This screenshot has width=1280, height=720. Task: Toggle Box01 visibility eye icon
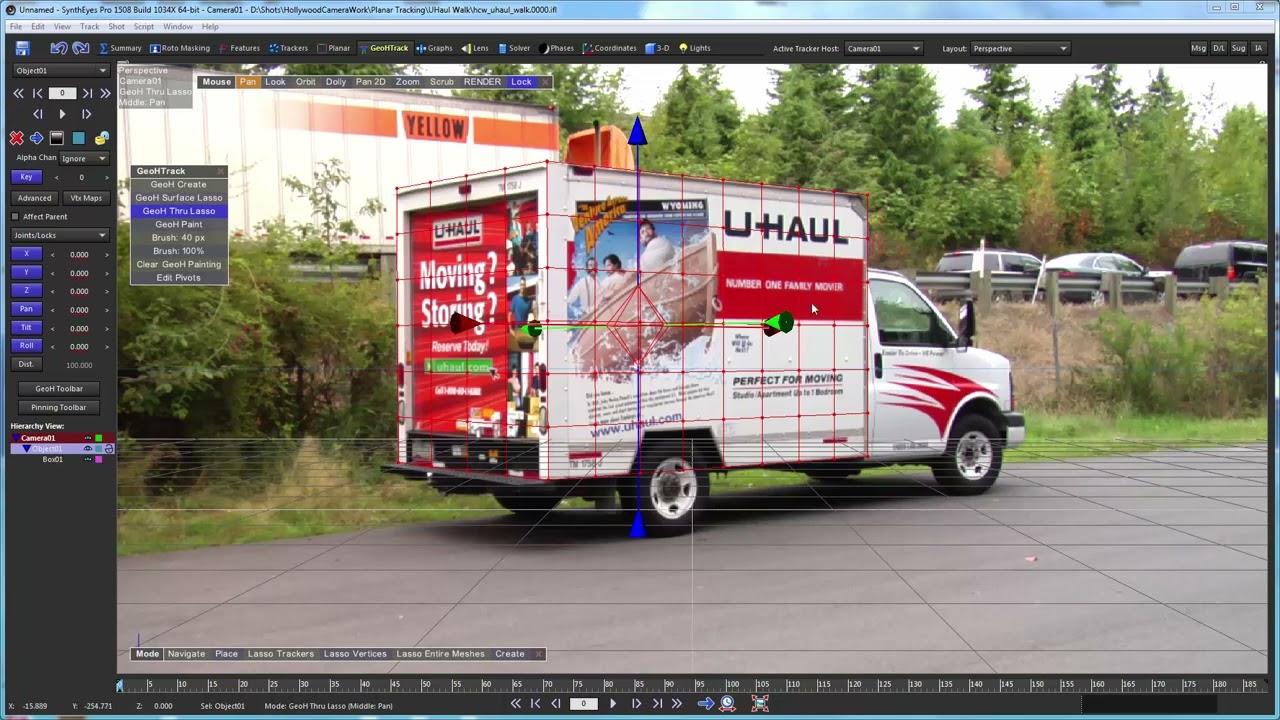pyautogui.click(x=88, y=459)
